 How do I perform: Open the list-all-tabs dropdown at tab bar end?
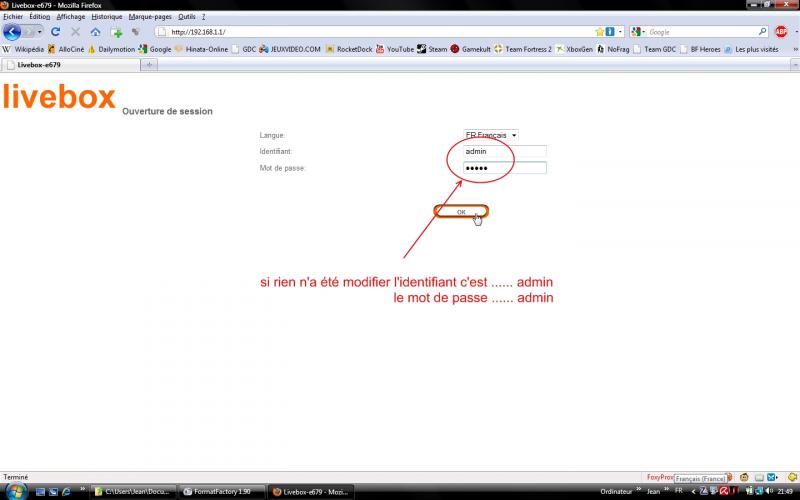tap(795, 65)
